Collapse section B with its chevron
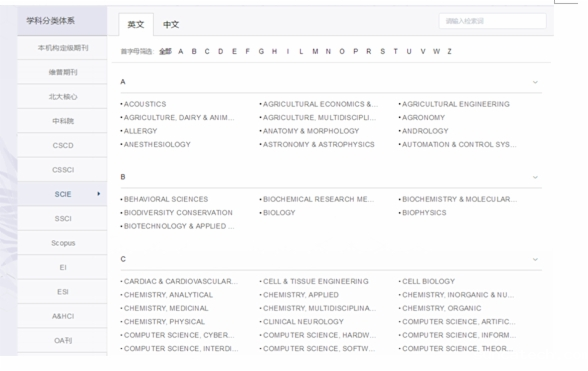Viewport: 588px width, 371px height. pyautogui.click(x=535, y=177)
